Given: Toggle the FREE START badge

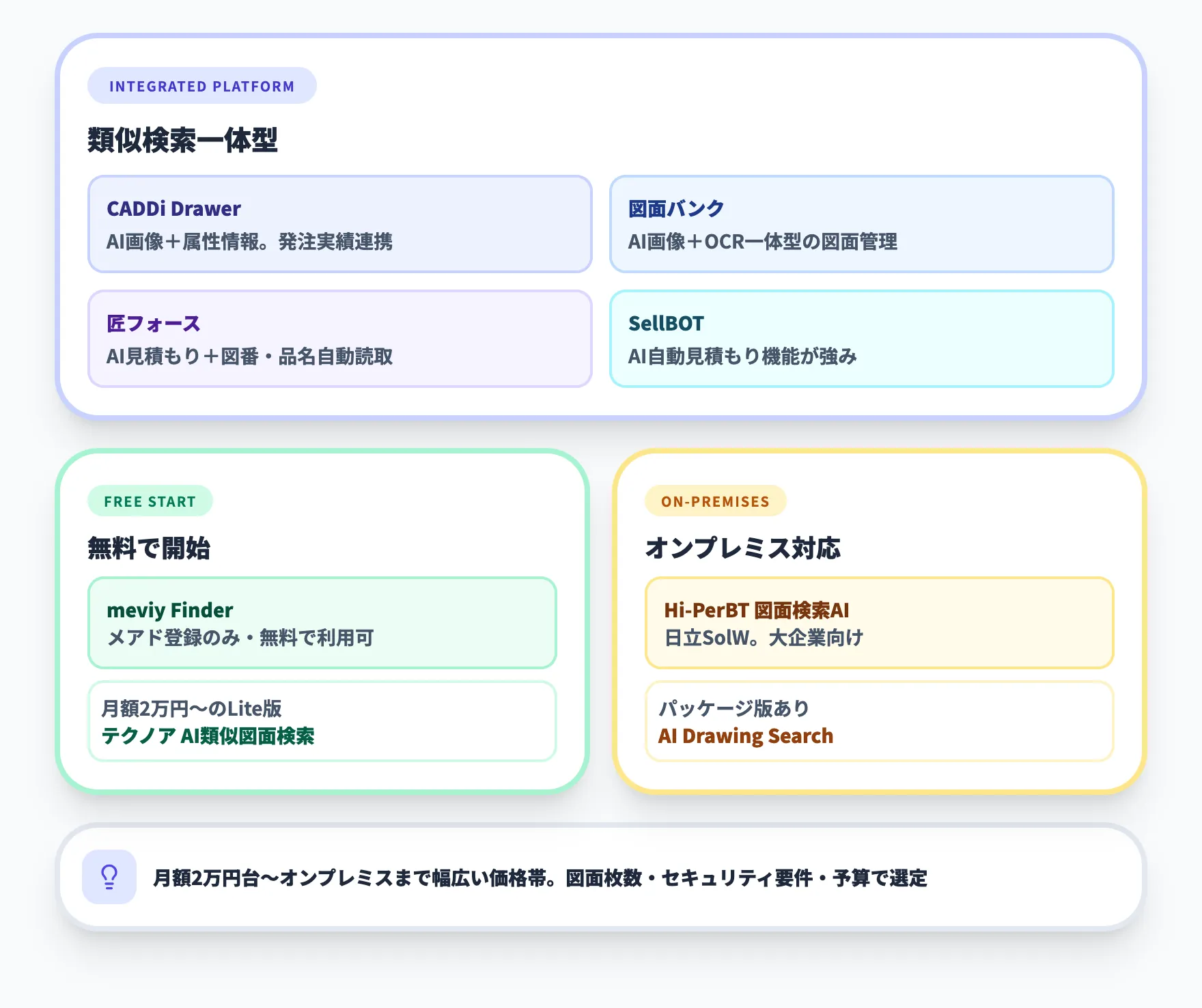Looking at the screenshot, I should (x=150, y=501).
